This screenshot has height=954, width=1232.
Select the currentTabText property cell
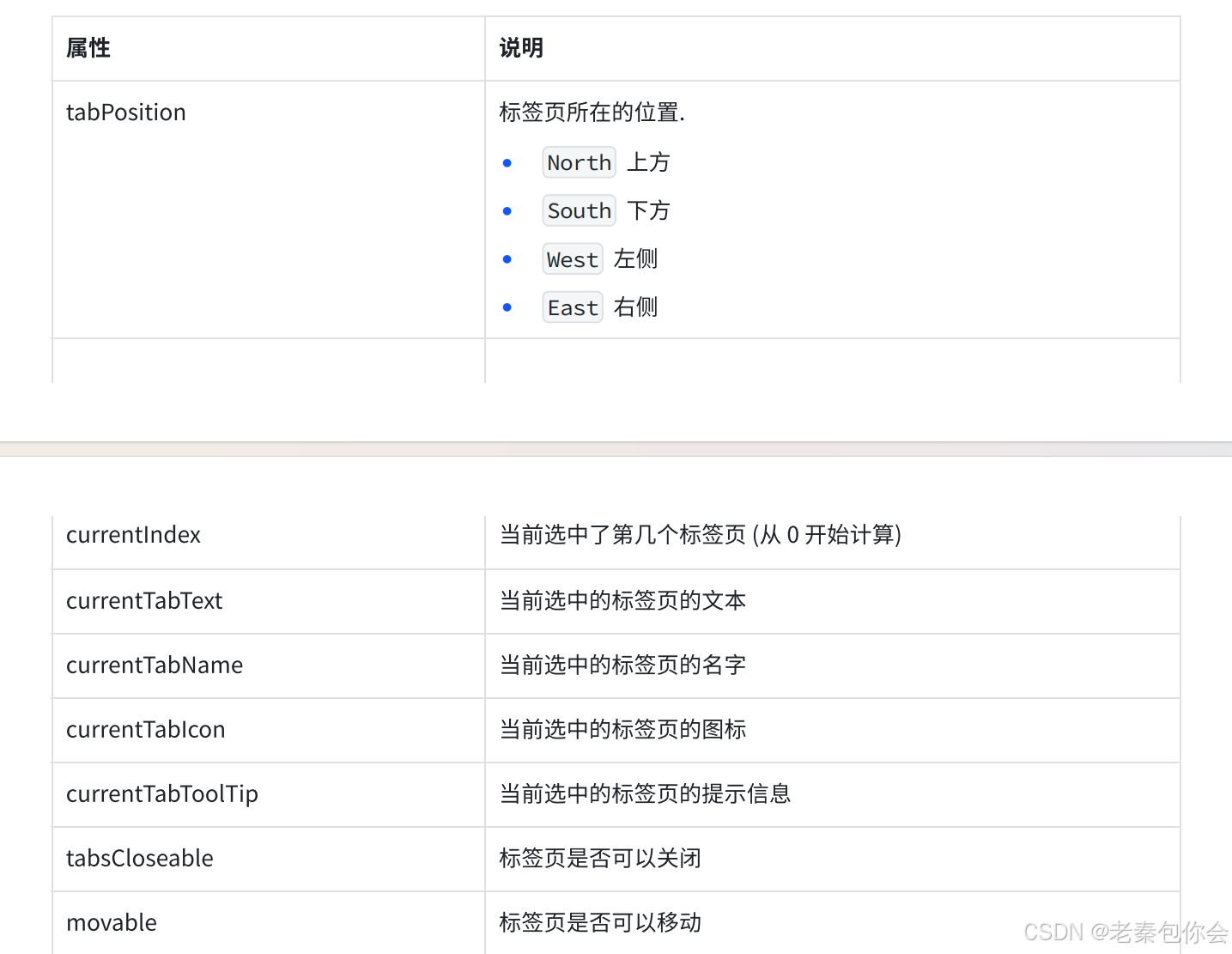click(x=268, y=601)
